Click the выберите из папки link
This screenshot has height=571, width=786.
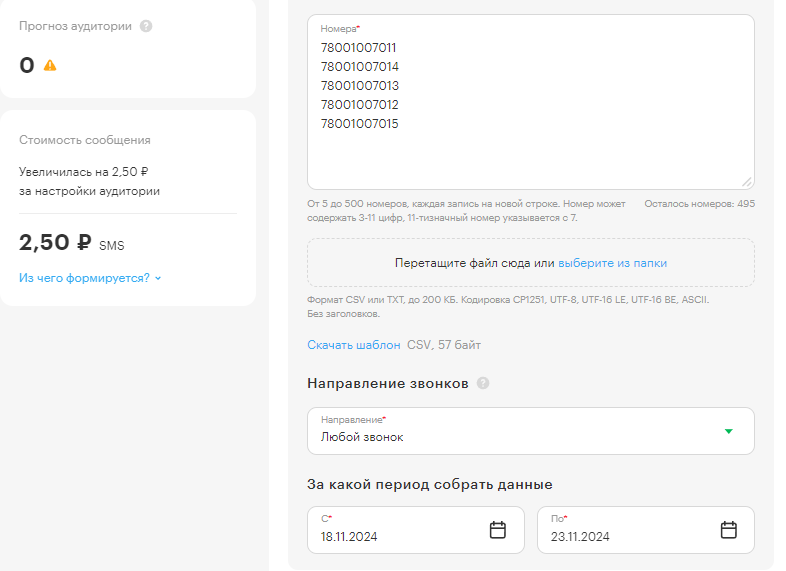coord(612,263)
